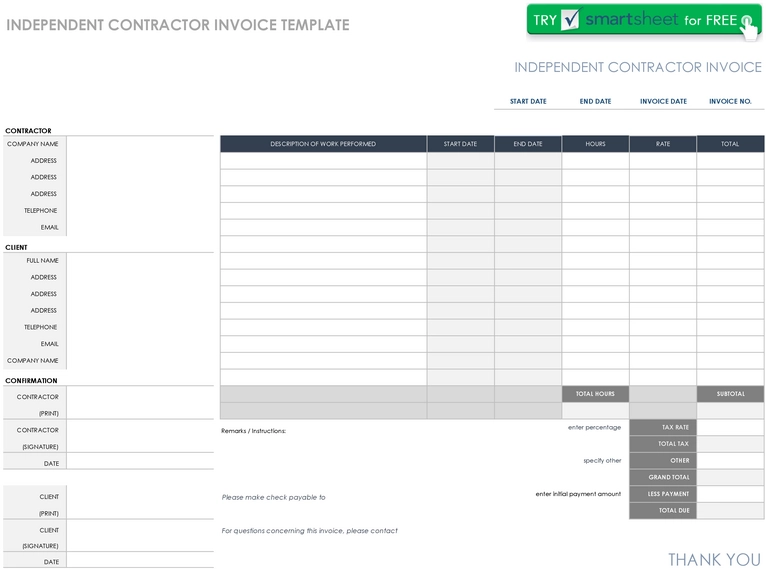Click the Invoice Date header field

point(663,102)
